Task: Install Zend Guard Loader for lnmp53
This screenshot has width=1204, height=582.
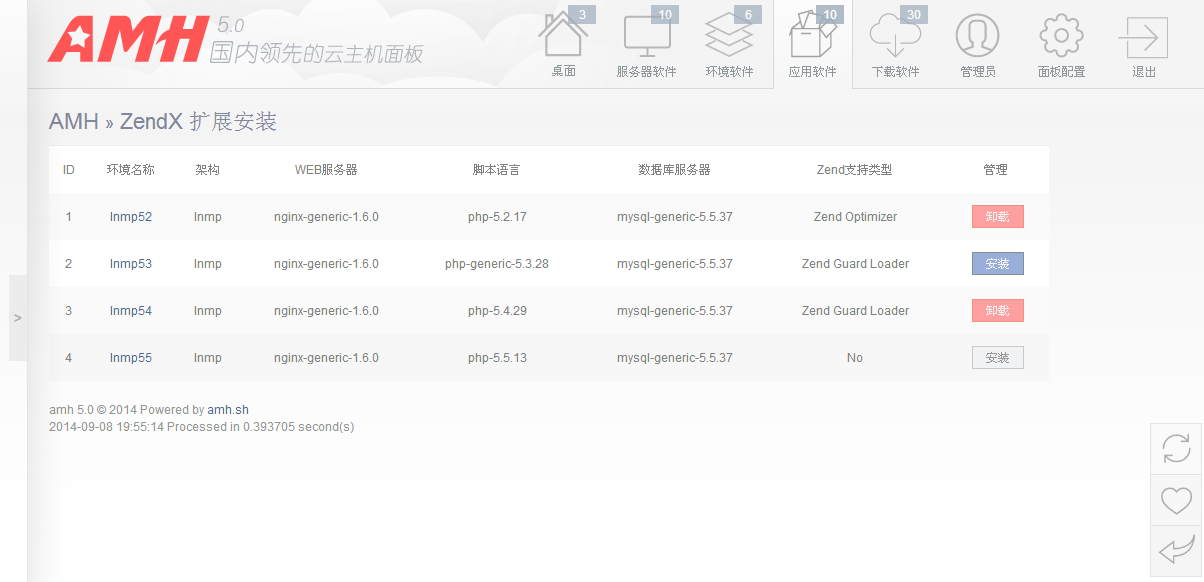Action: [x=997, y=264]
